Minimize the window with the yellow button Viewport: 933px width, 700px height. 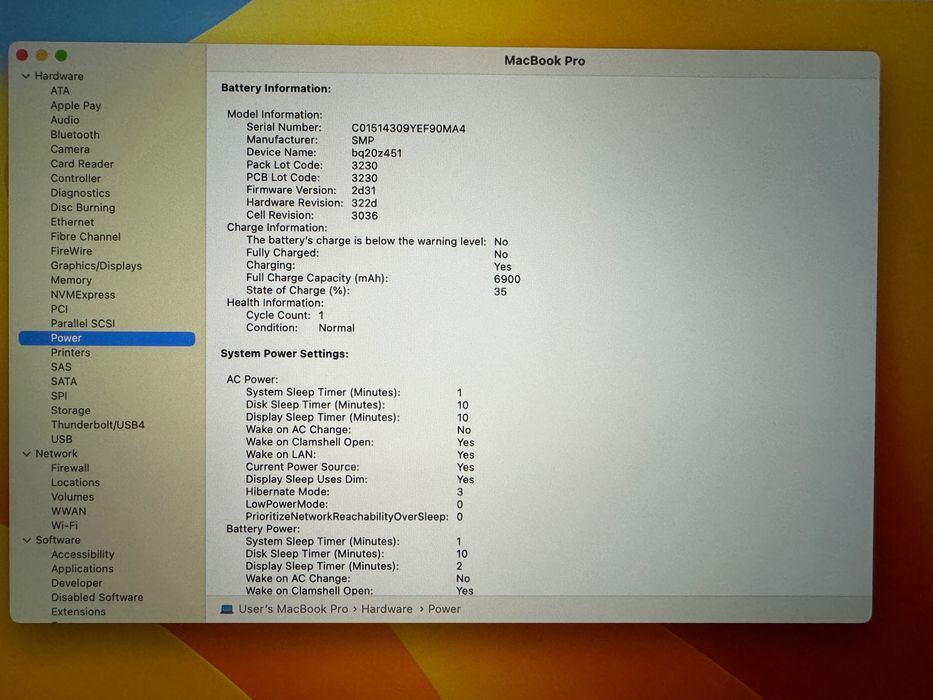[42, 55]
